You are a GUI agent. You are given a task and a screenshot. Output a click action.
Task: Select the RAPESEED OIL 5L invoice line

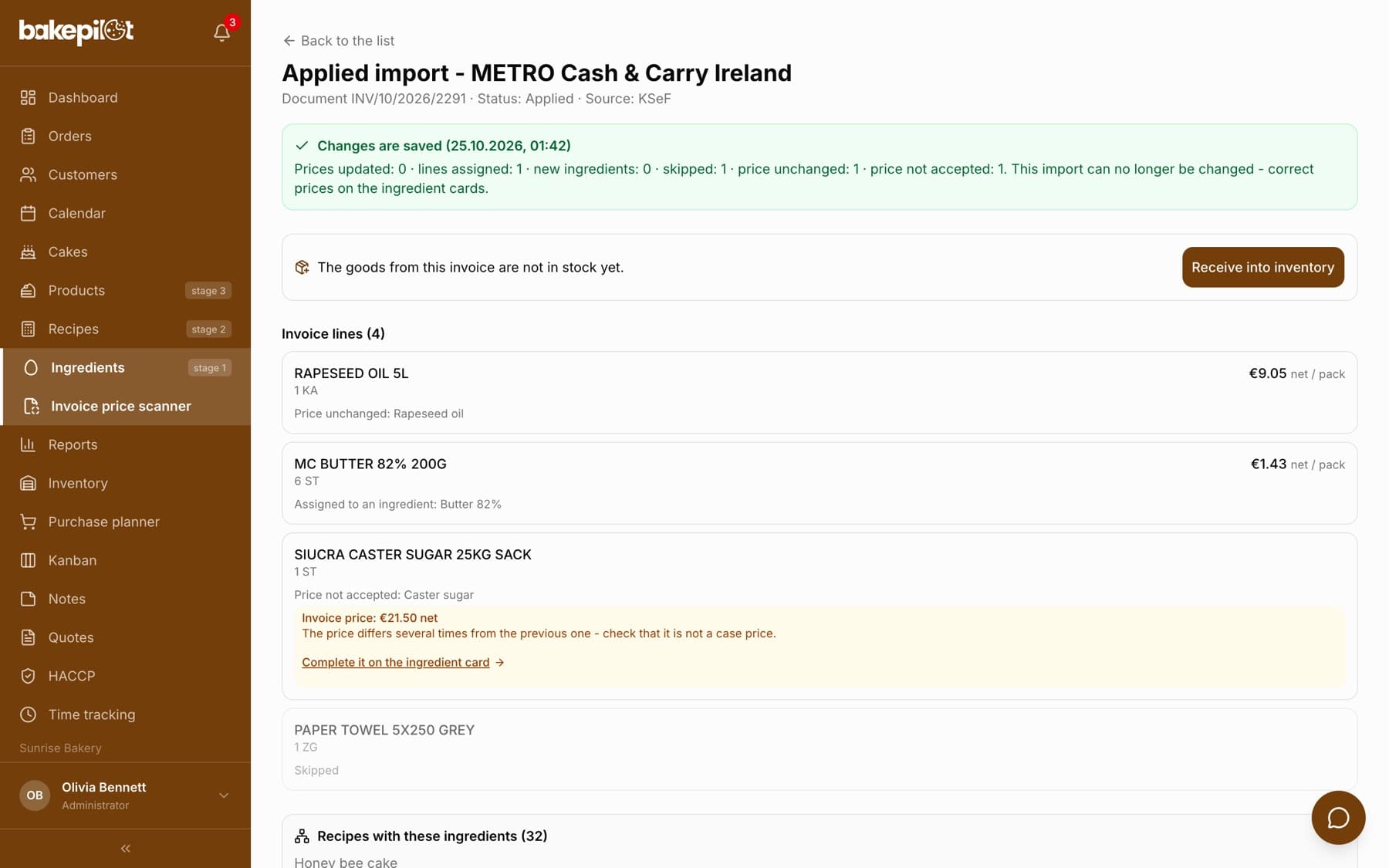coord(819,392)
